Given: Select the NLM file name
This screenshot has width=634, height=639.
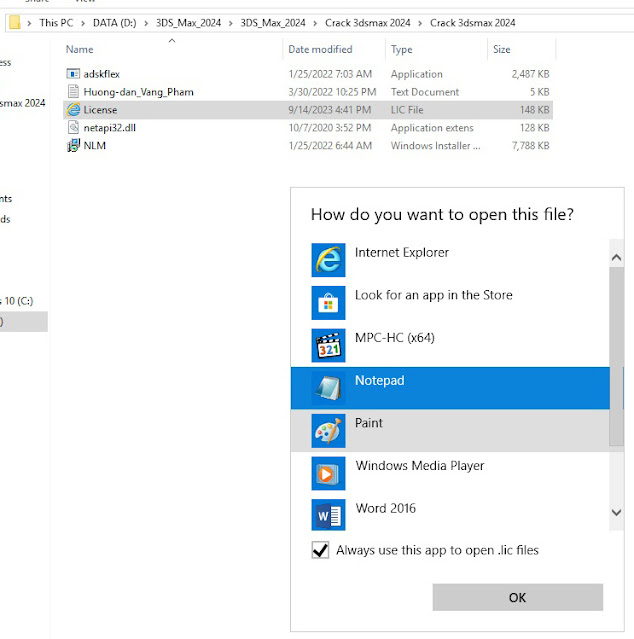Looking at the screenshot, I should tap(95, 145).
